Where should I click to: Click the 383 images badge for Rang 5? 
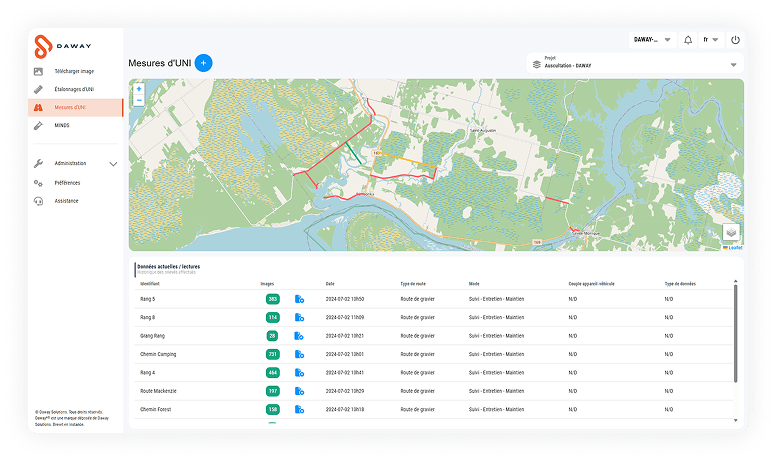point(272,299)
